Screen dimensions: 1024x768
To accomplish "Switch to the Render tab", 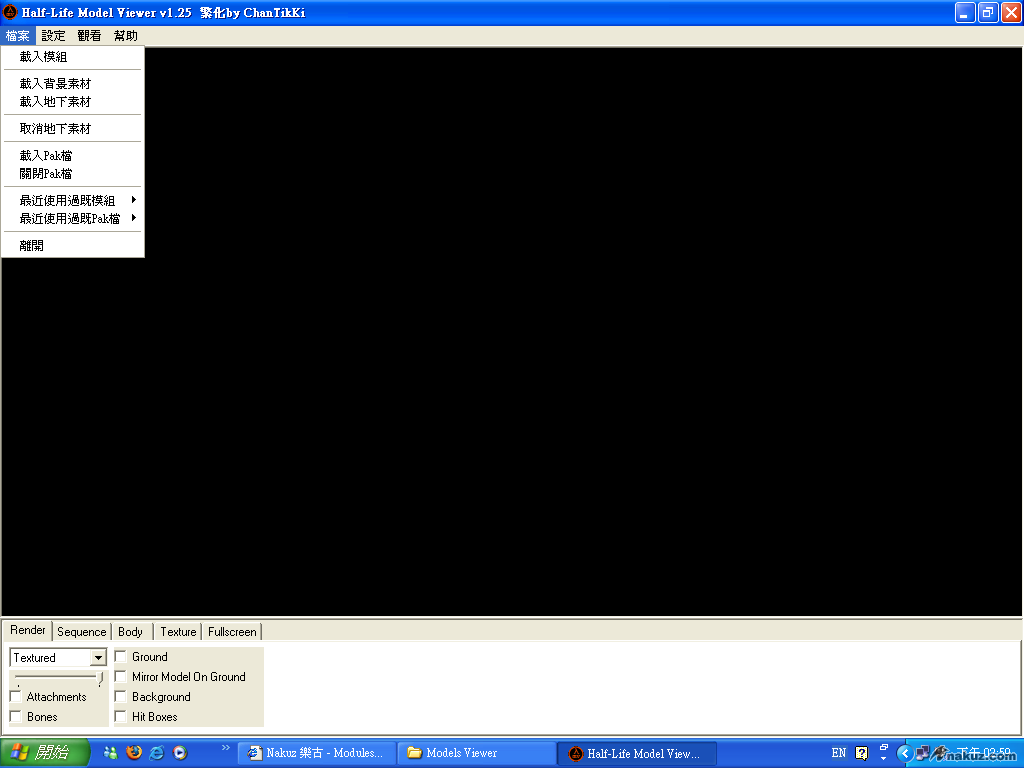I will point(27,630).
